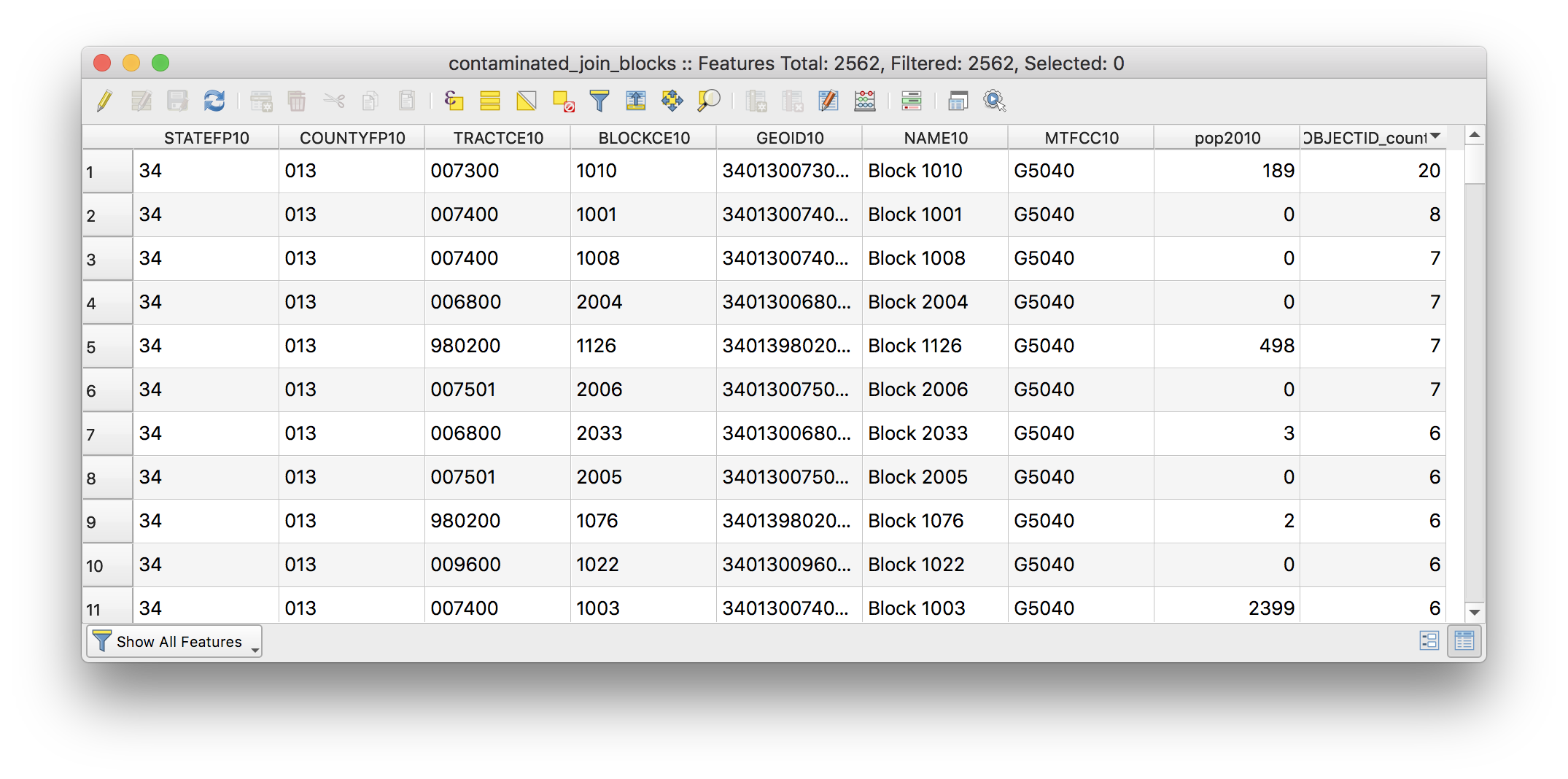Select all features in table
The image size is (1568, 779).
[490, 101]
